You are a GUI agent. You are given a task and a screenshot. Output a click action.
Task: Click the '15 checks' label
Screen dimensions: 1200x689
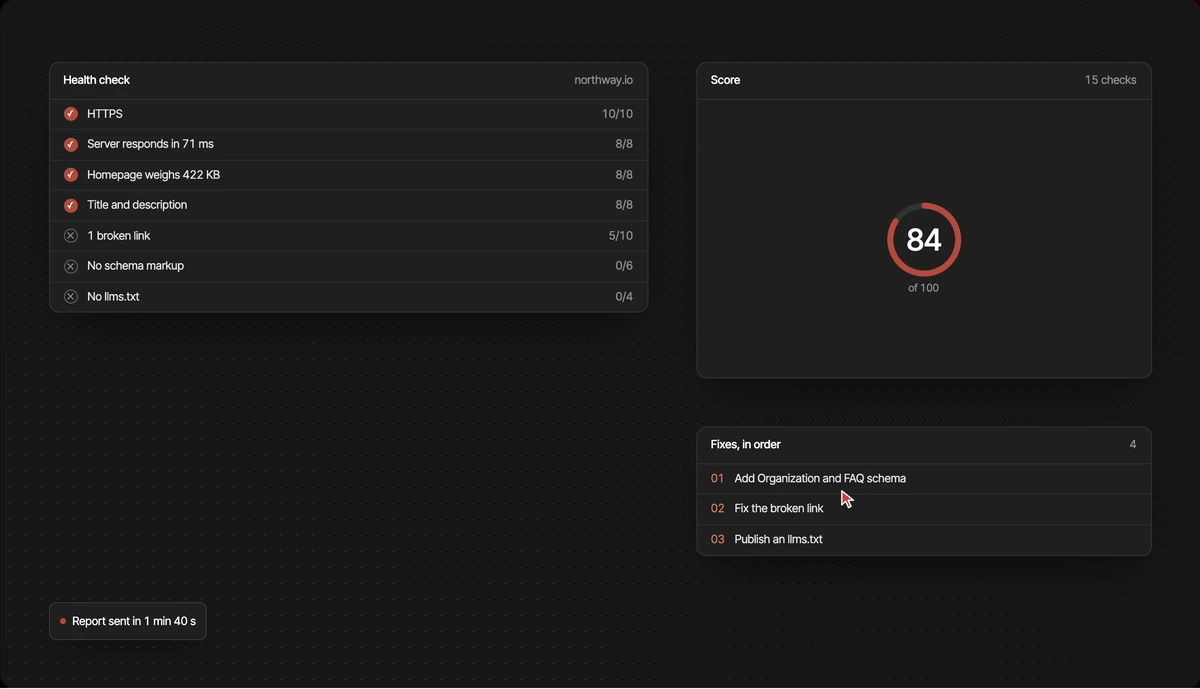1110,80
